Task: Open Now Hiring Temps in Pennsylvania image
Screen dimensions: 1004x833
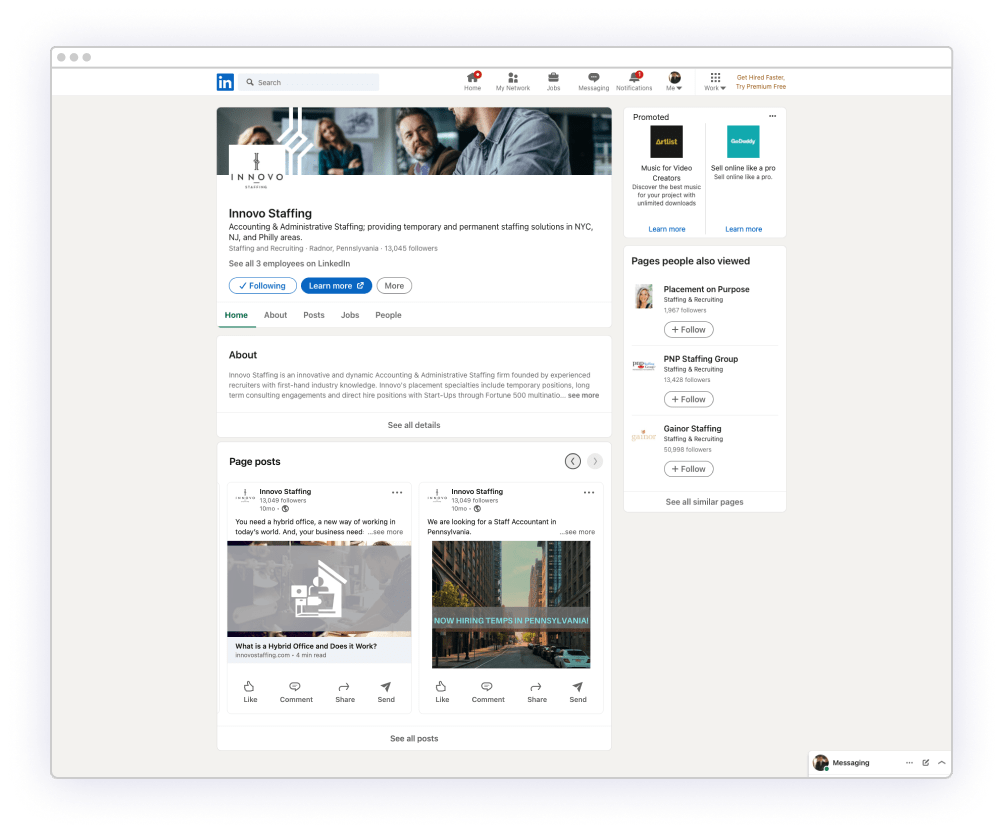Action: 511,604
